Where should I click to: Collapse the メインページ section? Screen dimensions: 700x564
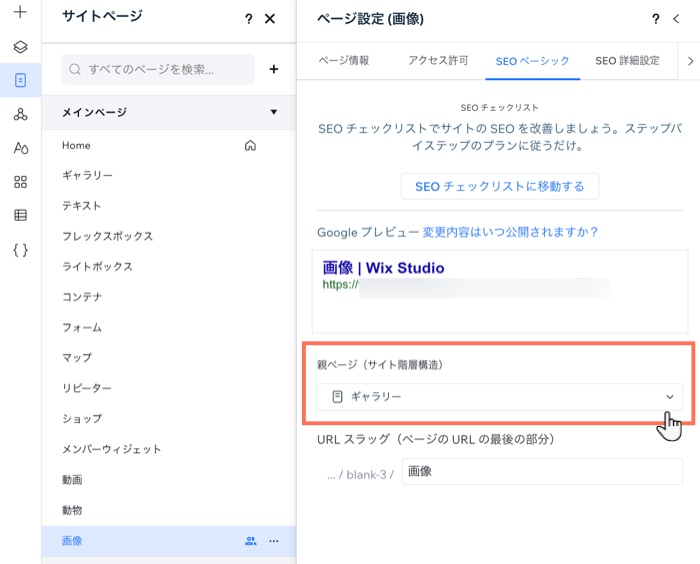click(x=274, y=112)
